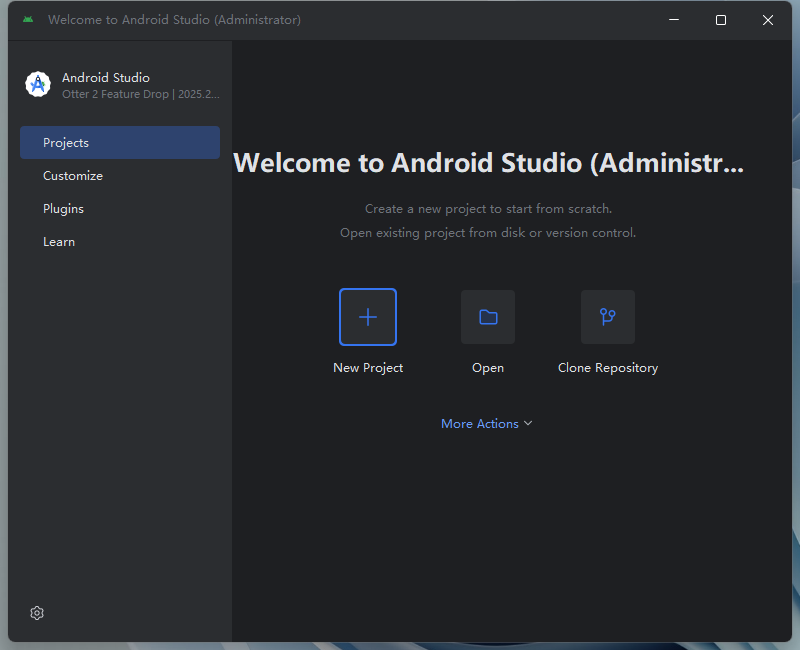Go to the Learn tab
Screen dimensions: 800x650
pos(120,242)
